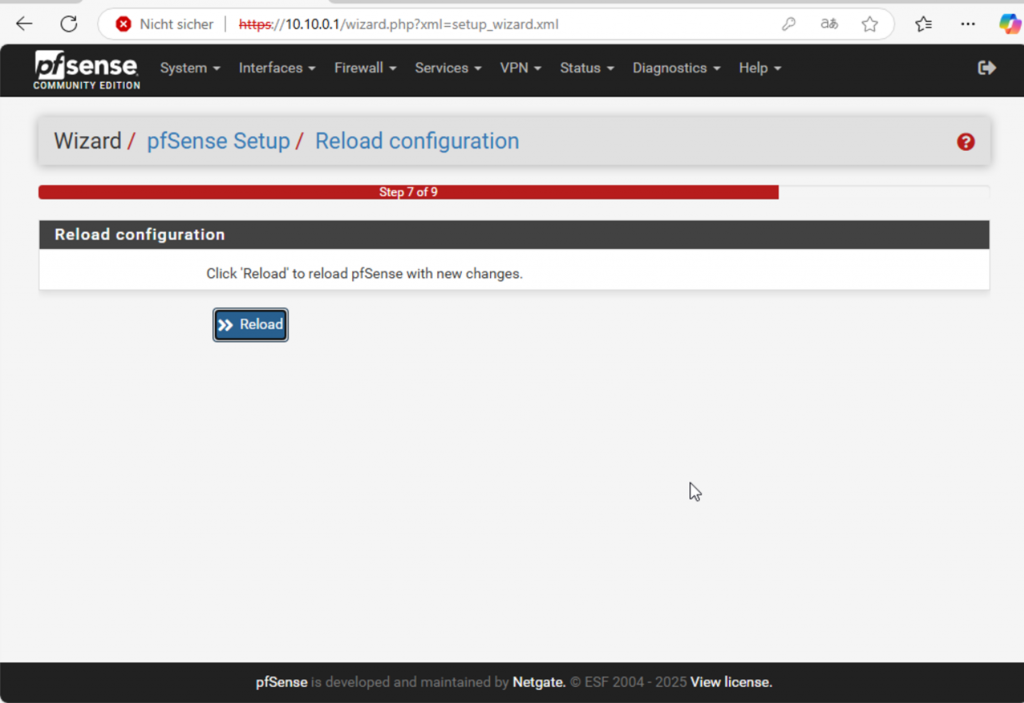1024x703 pixels.
Task: Click the browser back arrow
Action: coord(24,24)
